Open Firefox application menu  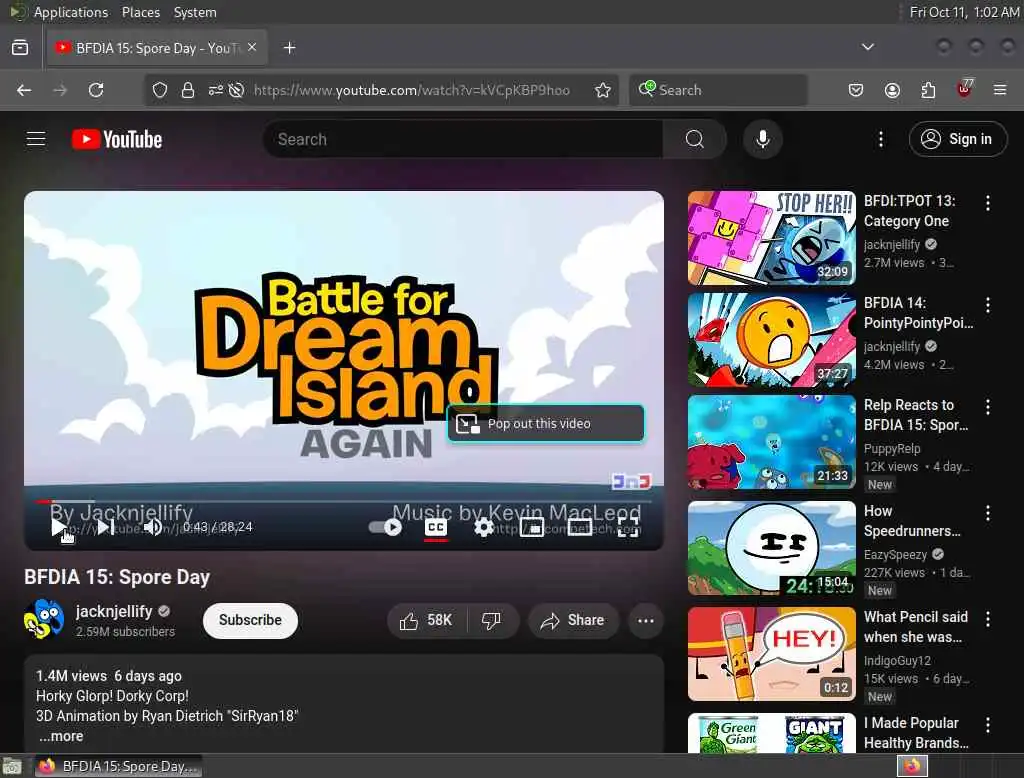pos(1000,90)
